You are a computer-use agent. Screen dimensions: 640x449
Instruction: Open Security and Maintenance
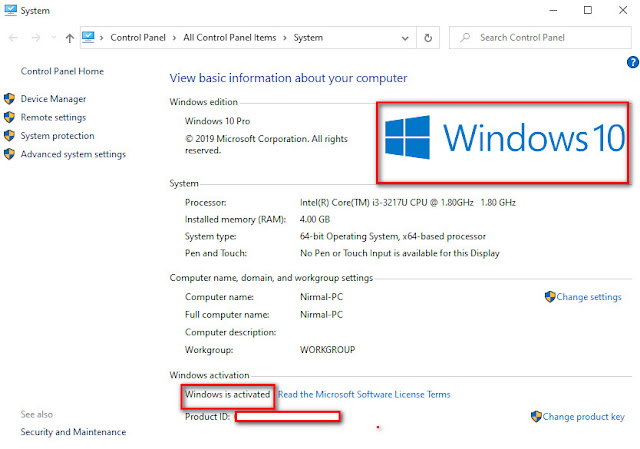[73, 432]
